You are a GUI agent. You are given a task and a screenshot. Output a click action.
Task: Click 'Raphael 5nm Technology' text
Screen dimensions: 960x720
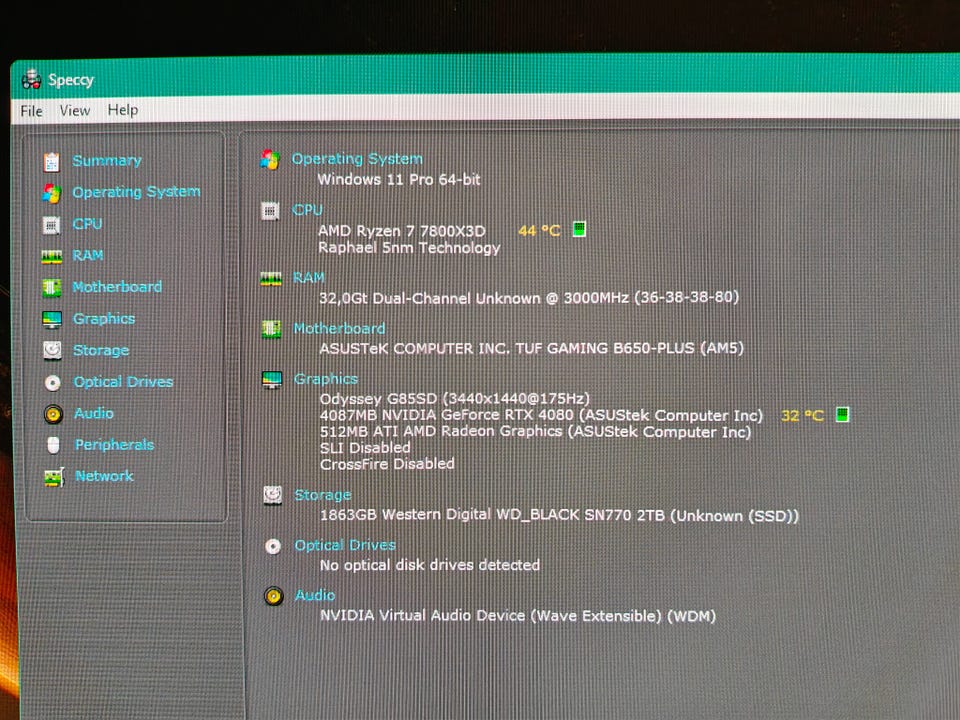point(409,247)
